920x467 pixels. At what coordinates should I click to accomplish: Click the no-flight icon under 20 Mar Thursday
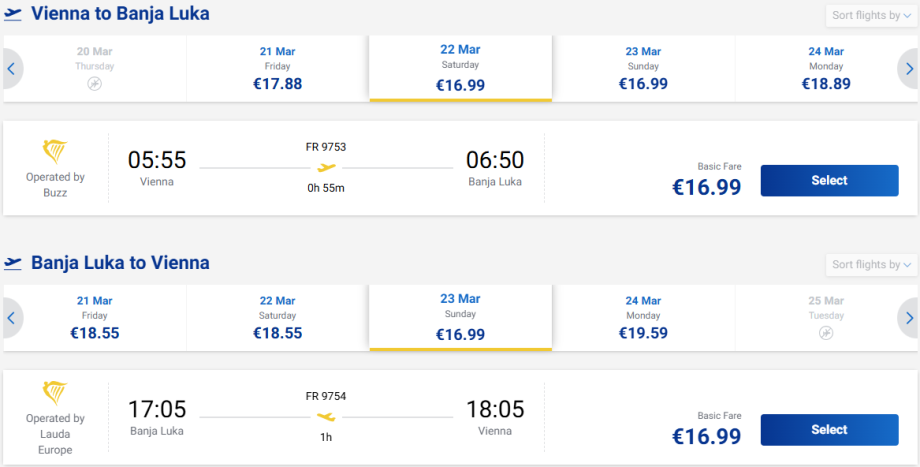(x=95, y=85)
